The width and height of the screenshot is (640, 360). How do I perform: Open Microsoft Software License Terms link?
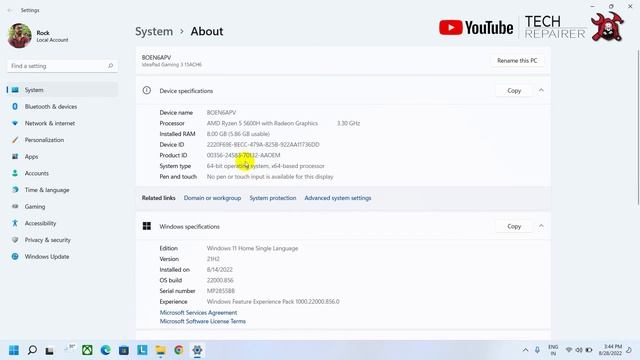pos(202,322)
